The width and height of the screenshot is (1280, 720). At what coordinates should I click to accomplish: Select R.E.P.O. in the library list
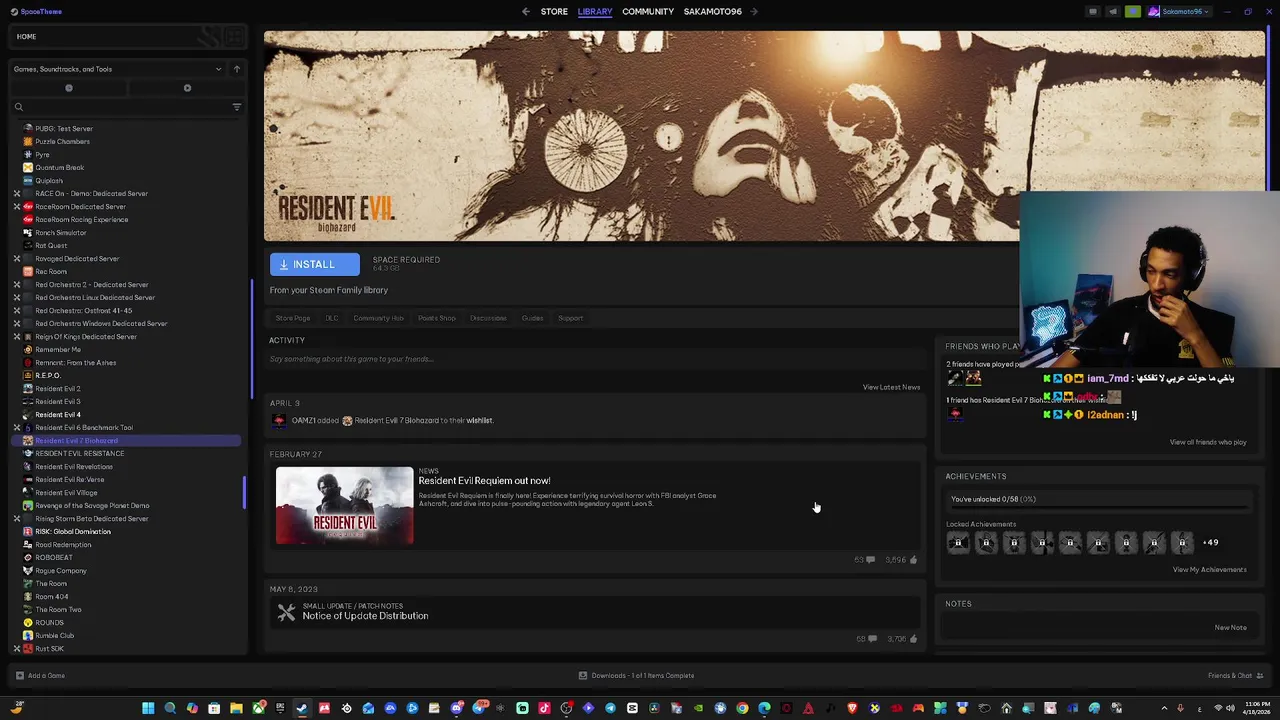[x=48, y=376]
